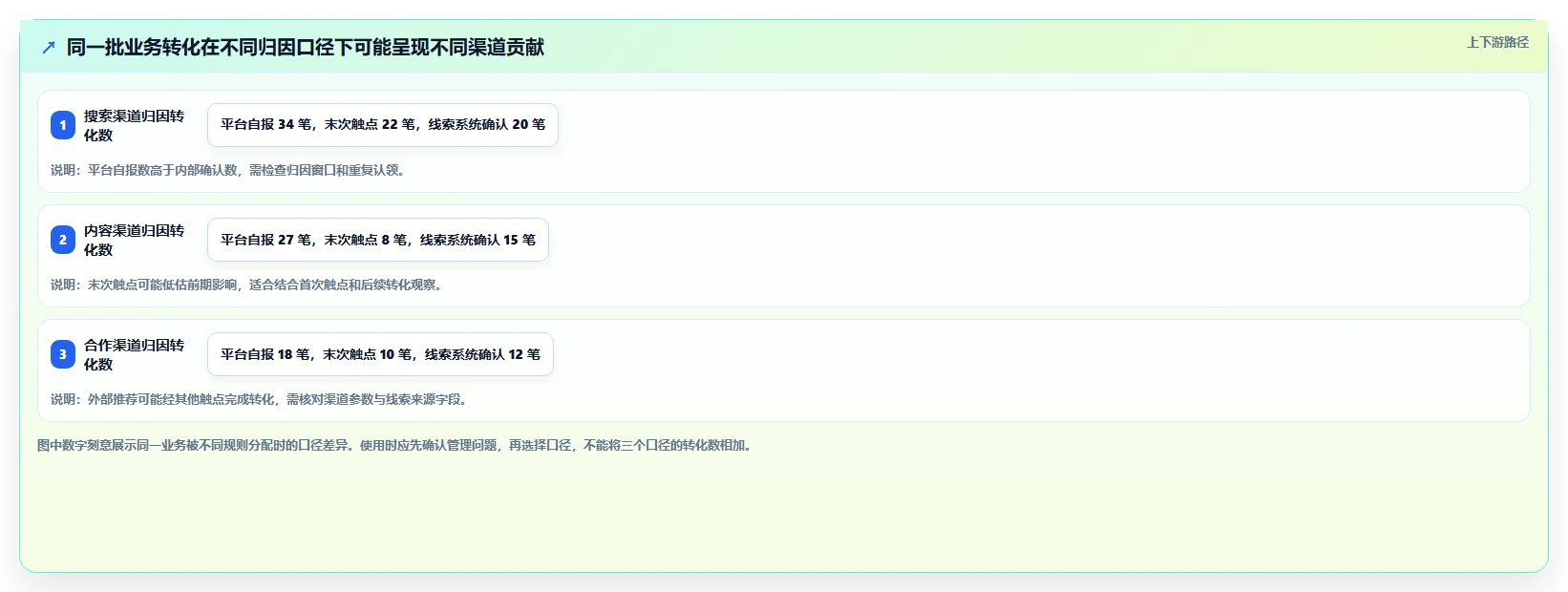Select the 内容渠道归因转化数 label
This screenshot has height=592, width=1568.
coord(134,240)
